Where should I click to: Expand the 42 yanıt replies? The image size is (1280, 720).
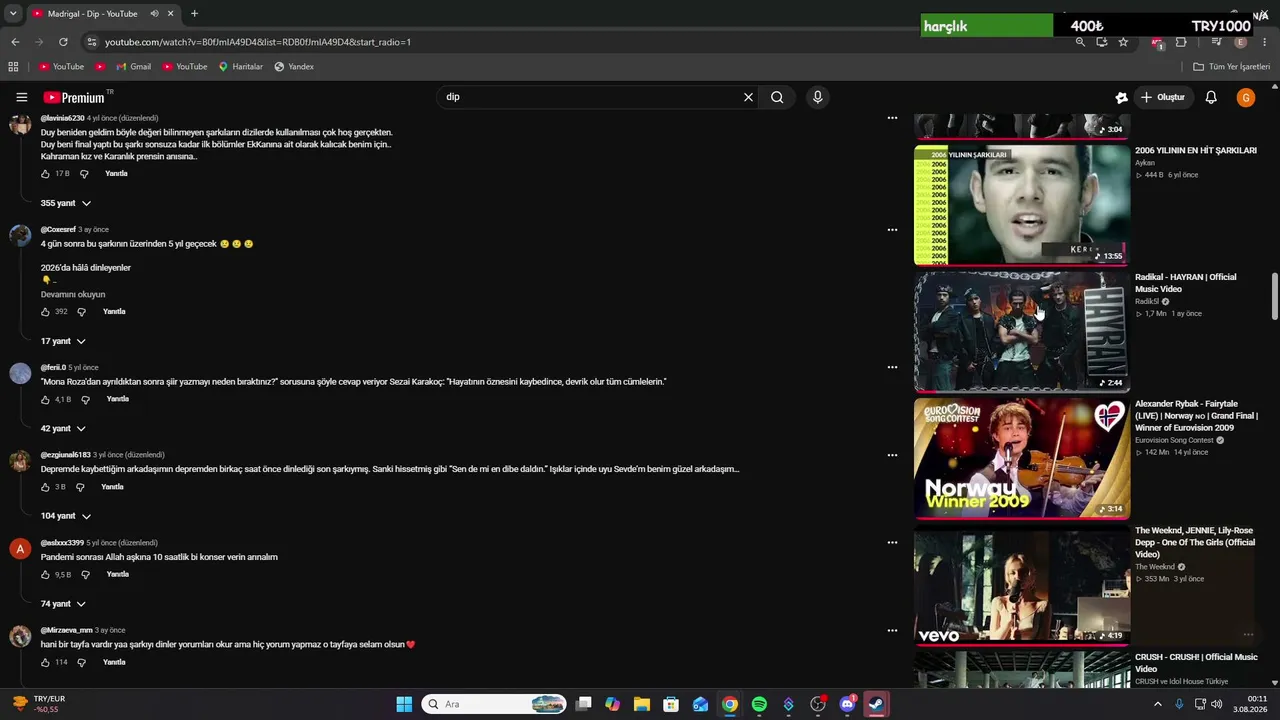click(x=64, y=428)
